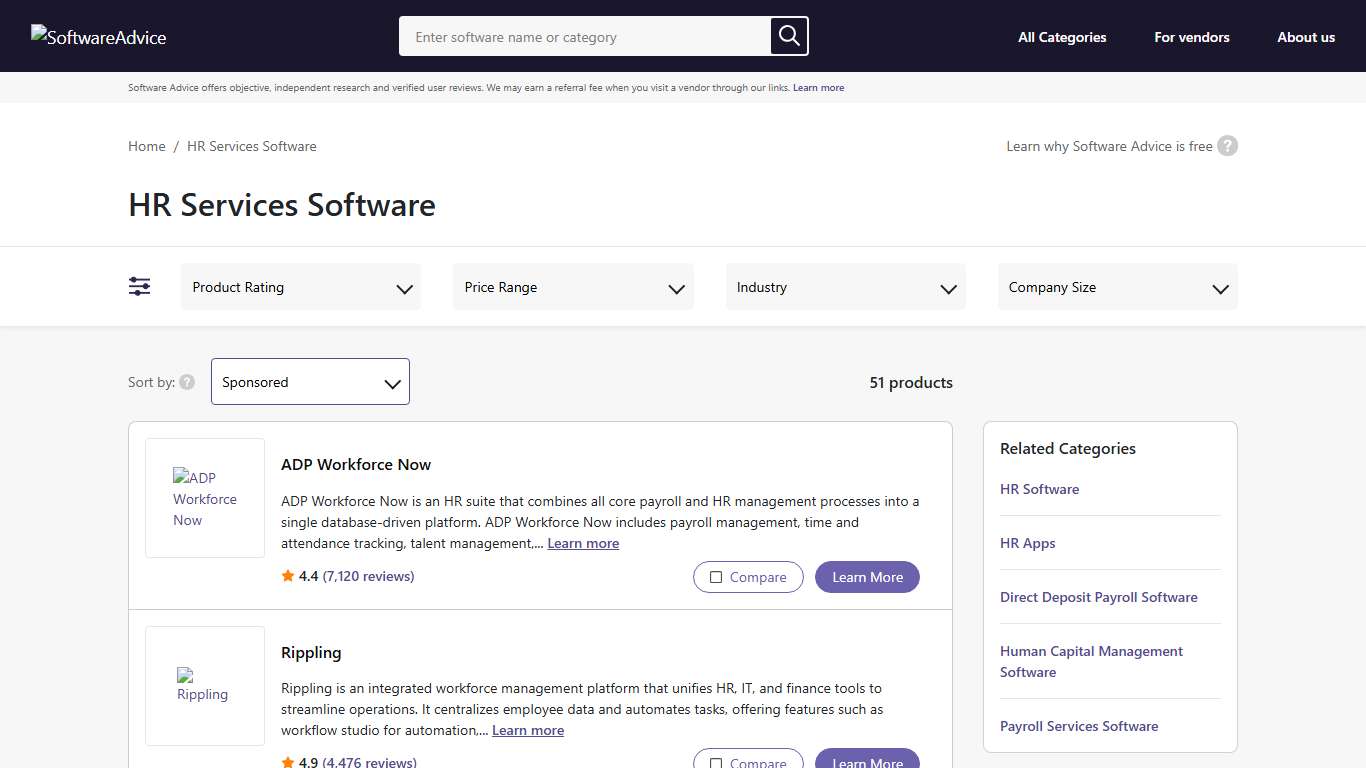This screenshot has height=768, width=1366.
Task: Open the filters icon beside Product Rating
Action: [139, 286]
